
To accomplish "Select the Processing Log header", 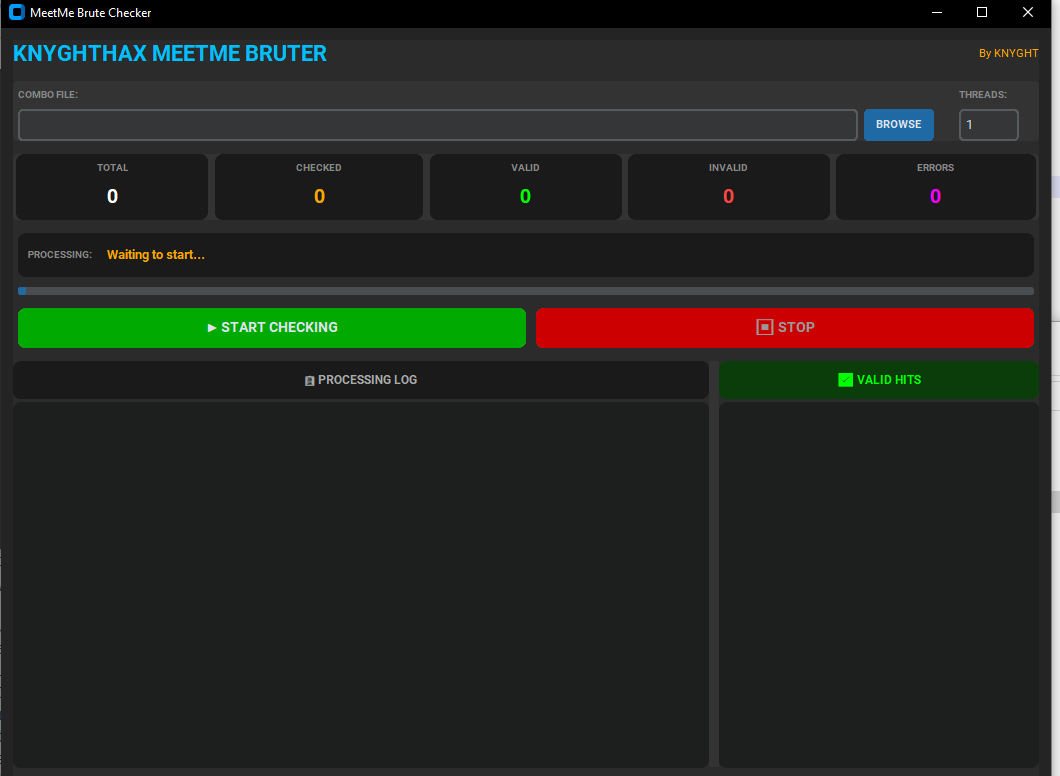I will coord(361,380).
